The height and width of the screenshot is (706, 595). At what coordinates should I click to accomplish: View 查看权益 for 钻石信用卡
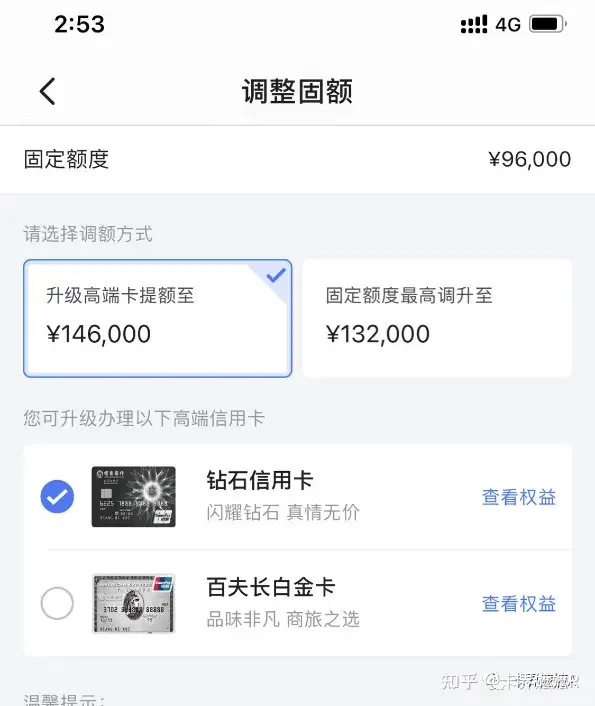point(519,498)
